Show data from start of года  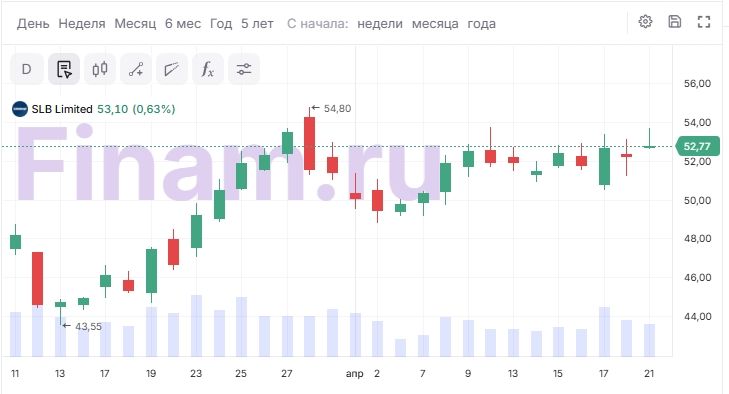pyautogui.click(x=481, y=24)
